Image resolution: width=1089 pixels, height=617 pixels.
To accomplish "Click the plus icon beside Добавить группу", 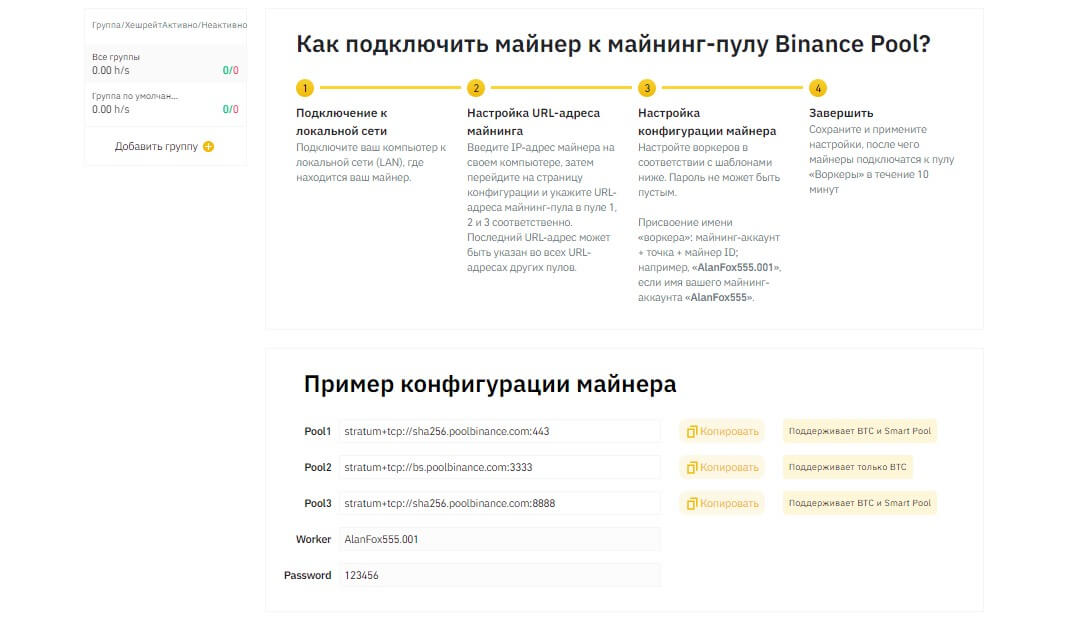I will [208, 147].
